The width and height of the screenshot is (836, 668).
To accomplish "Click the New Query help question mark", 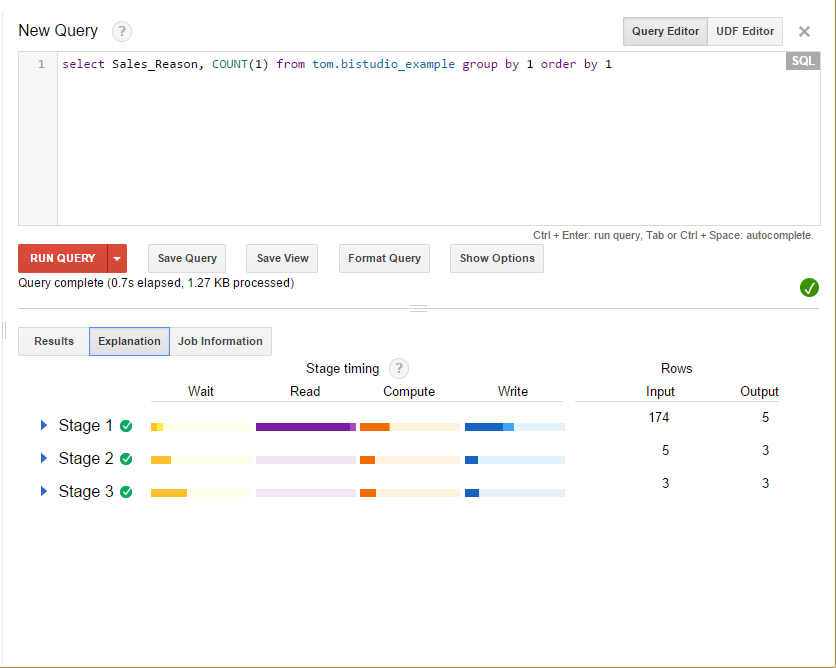I will point(122,31).
